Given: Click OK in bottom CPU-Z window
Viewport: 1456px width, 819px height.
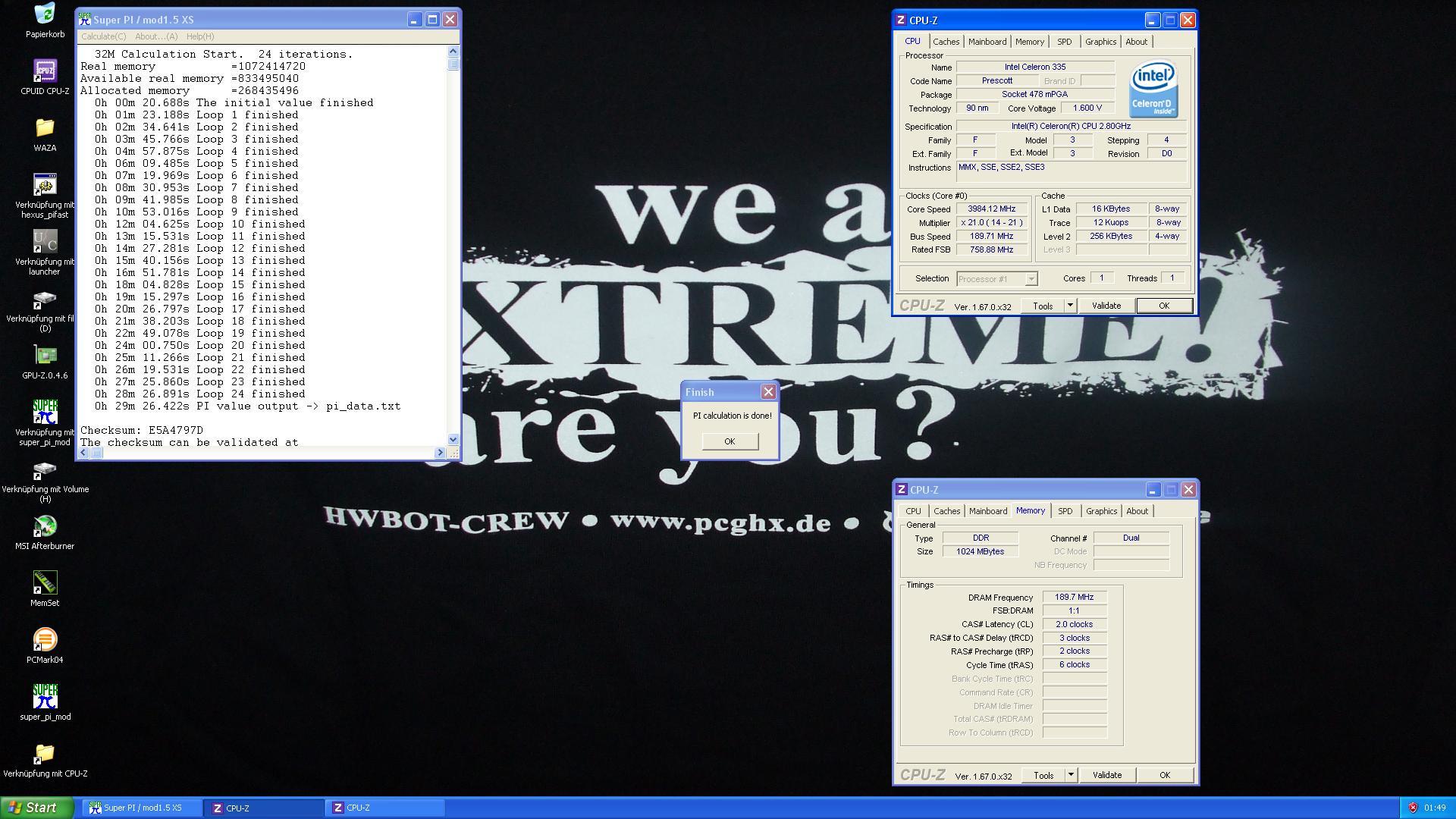Looking at the screenshot, I should (1164, 775).
